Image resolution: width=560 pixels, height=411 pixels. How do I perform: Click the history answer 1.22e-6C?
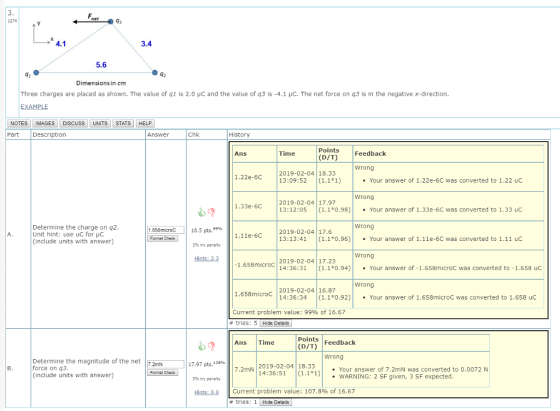point(248,177)
